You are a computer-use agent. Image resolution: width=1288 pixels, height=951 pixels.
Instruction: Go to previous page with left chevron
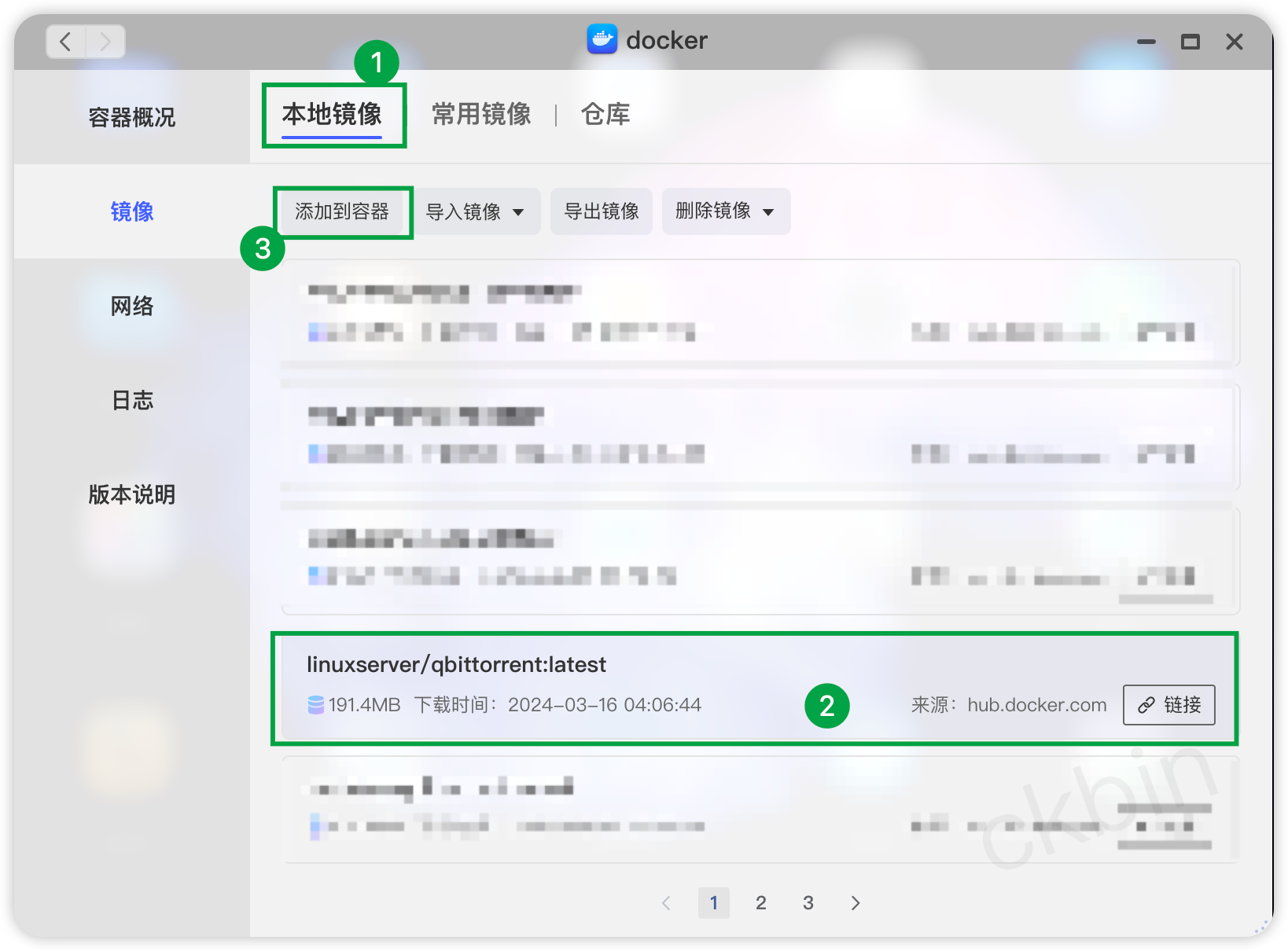click(x=667, y=903)
